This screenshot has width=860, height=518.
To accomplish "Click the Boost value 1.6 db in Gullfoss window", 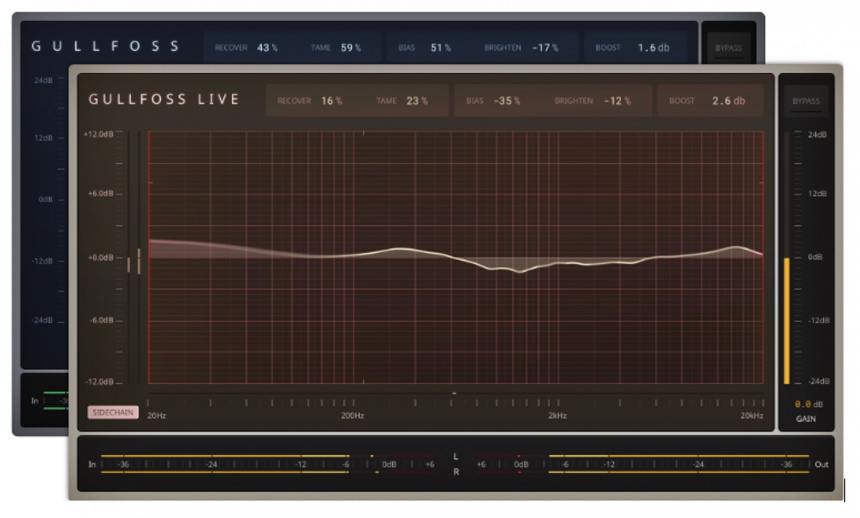I will pos(653,48).
